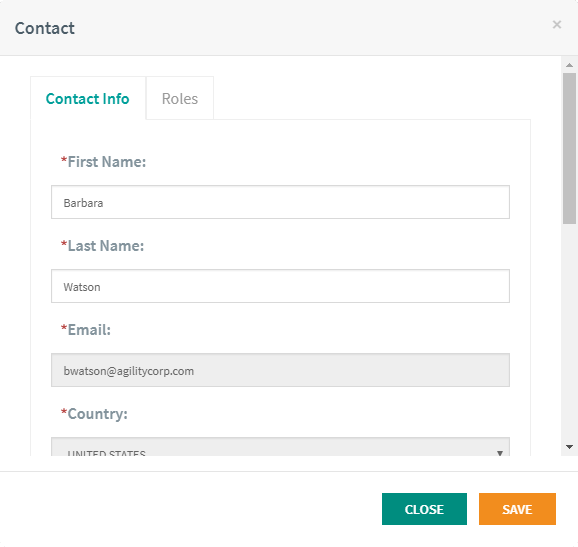Open the Country combo box showing UNITED STATES

(280, 447)
